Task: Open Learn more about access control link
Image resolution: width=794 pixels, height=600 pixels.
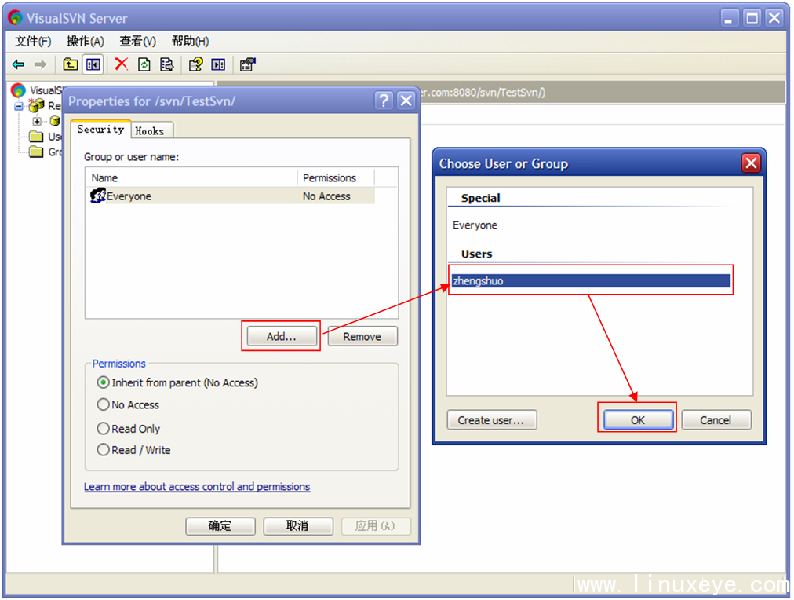Action: pos(197,486)
